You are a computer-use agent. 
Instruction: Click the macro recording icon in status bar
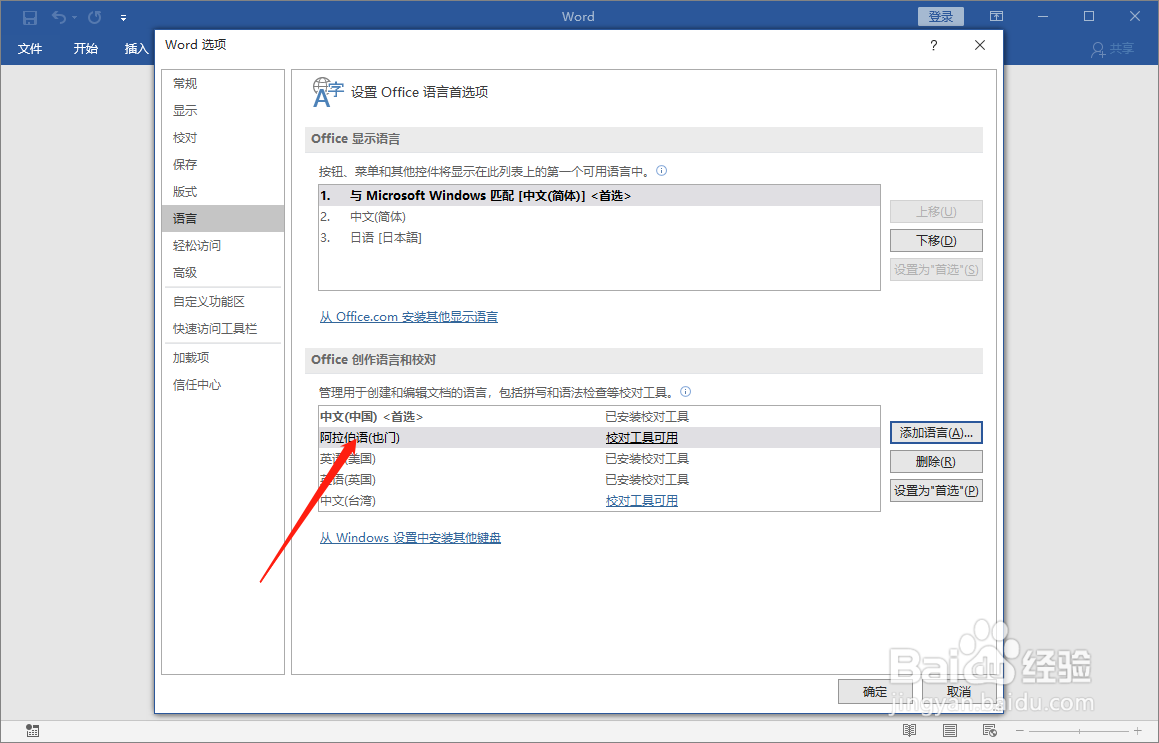tap(33, 731)
